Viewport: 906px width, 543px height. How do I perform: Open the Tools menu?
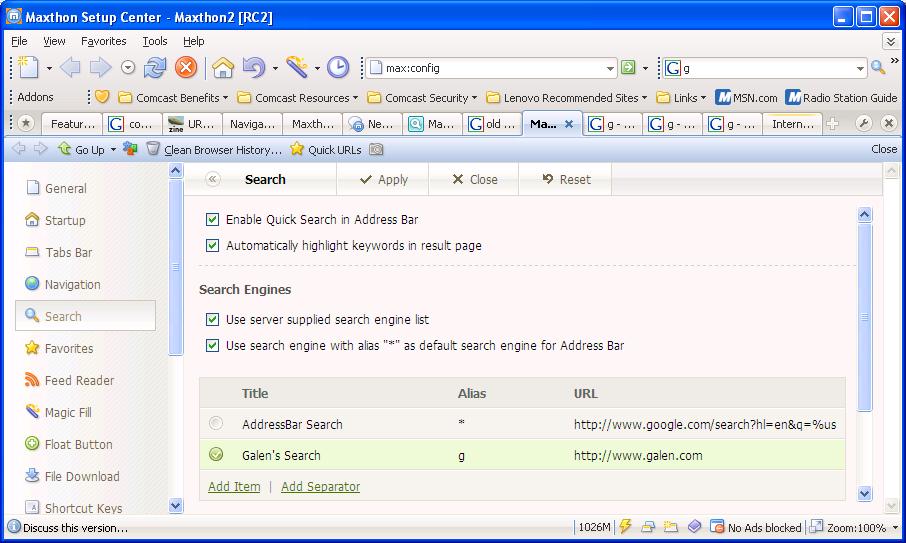pos(155,41)
